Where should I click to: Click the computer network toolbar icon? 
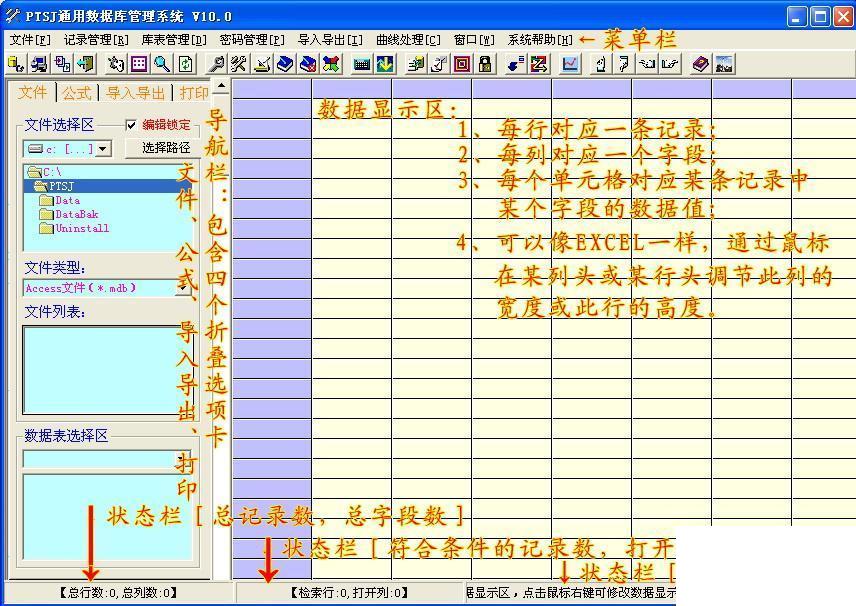click(39, 64)
